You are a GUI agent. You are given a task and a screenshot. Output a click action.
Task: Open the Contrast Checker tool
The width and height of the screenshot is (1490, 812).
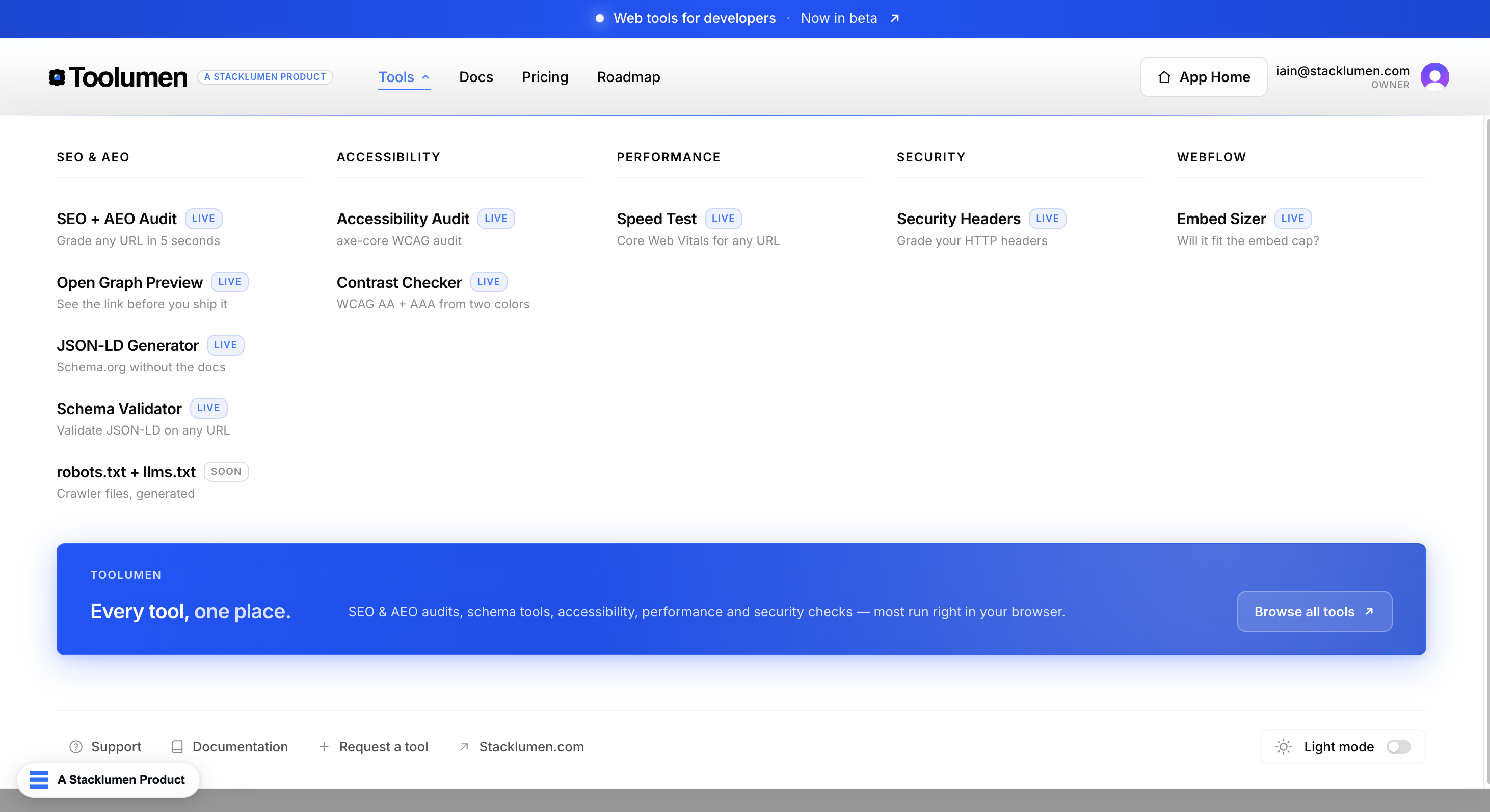click(x=399, y=282)
